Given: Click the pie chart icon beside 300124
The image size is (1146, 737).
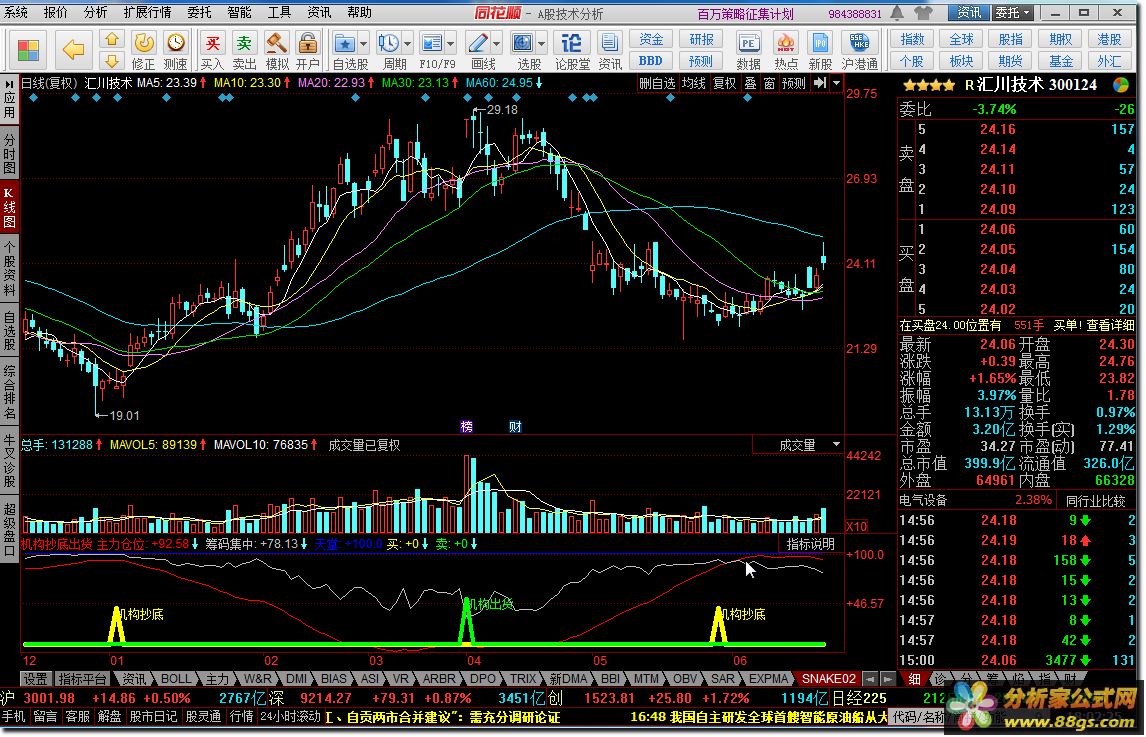Looking at the screenshot, I should [x=1120, y=85].
